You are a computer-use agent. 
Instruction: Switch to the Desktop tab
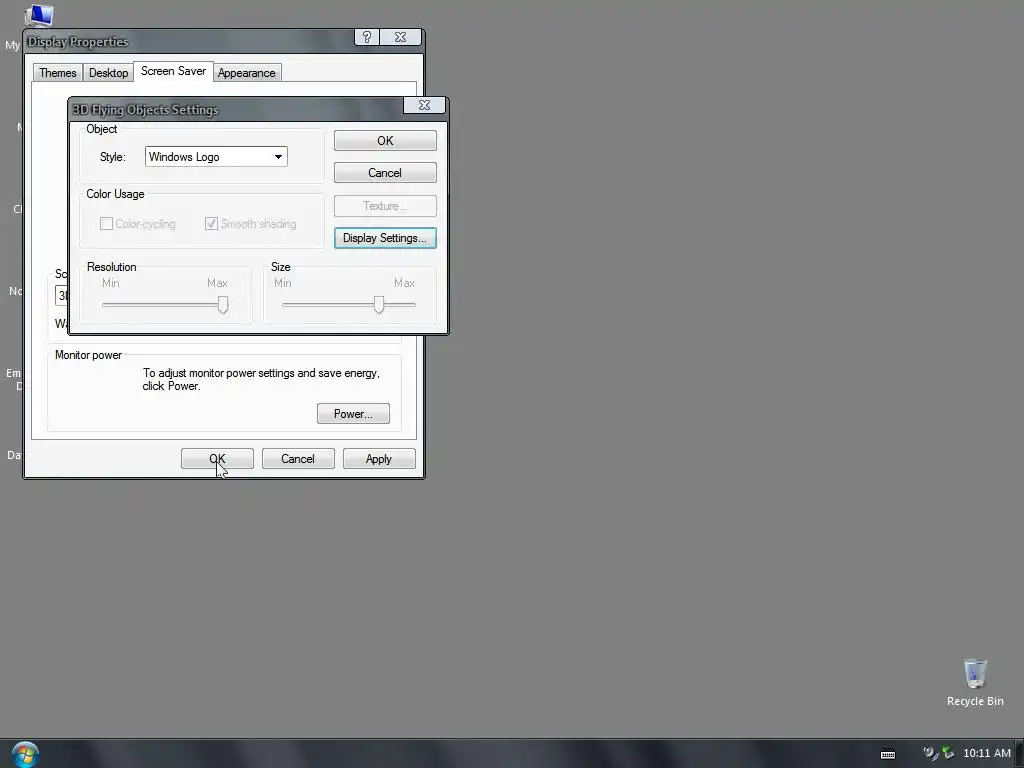tap(108, 72)
